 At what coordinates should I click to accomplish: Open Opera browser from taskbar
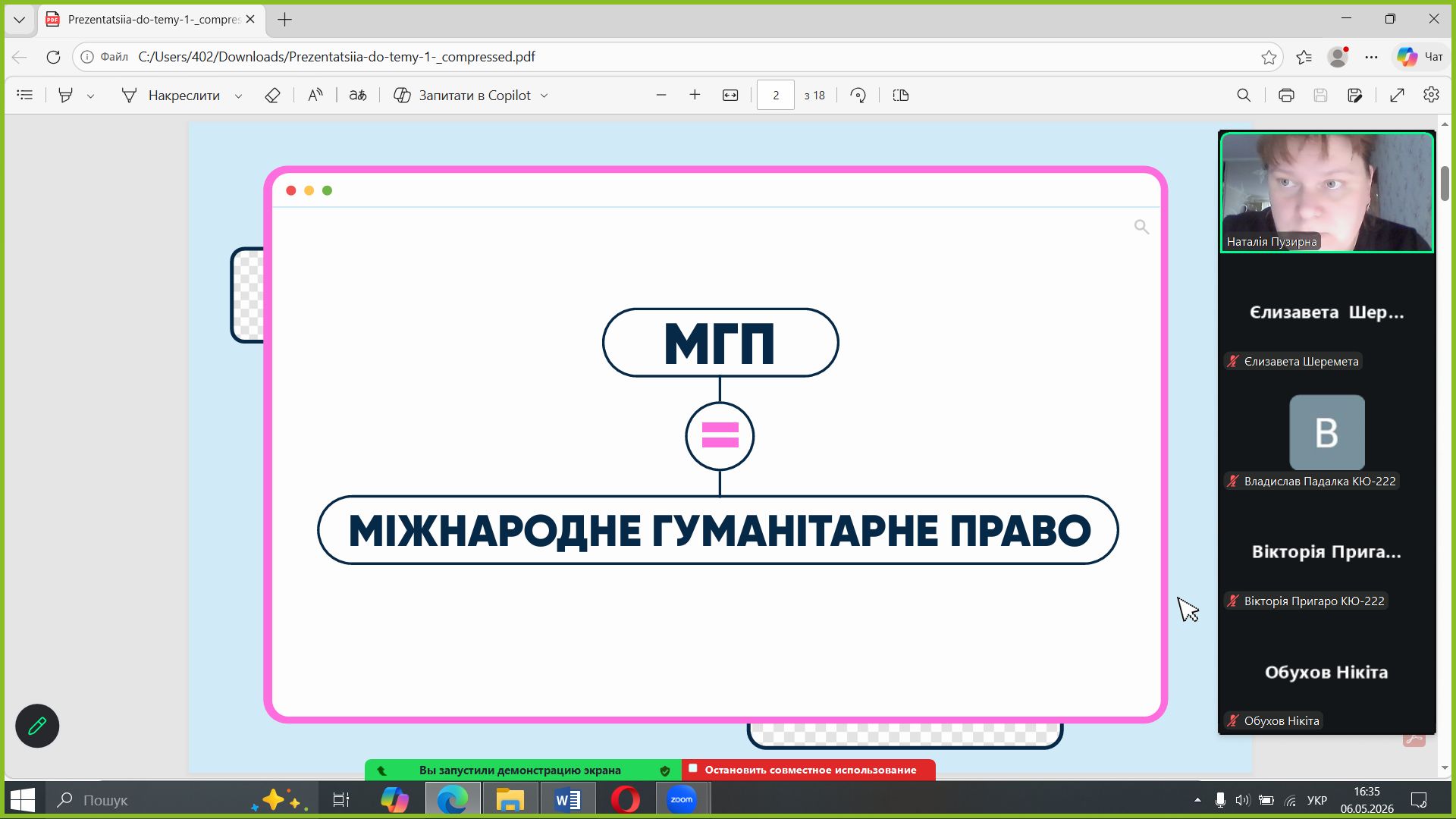point(625,799)
